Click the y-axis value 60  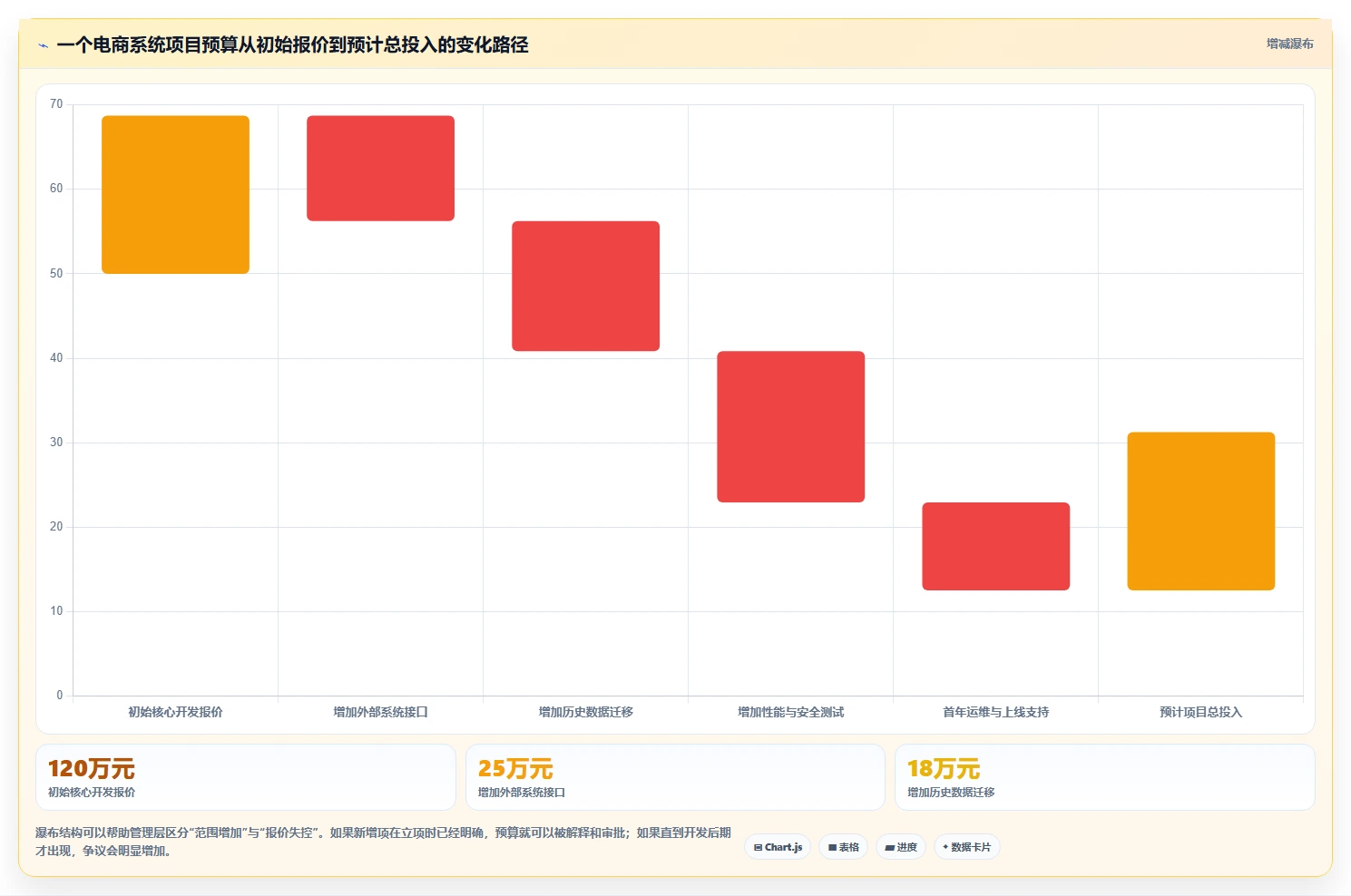56,189
